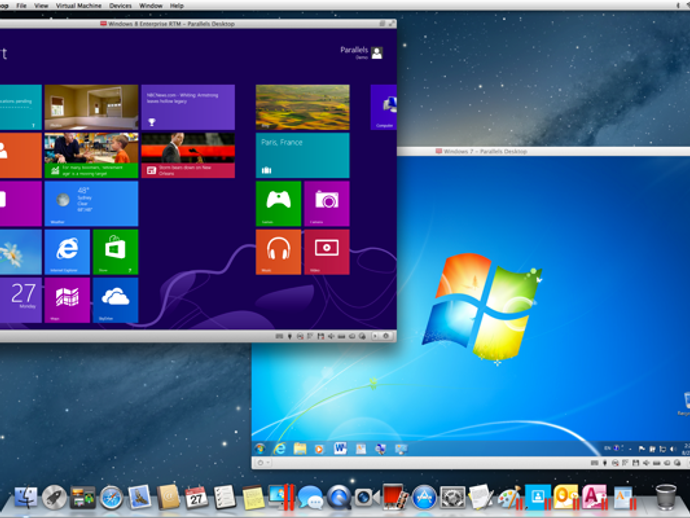Viewport: 690px width, 518px height.
Task: Open the NBCNews.com news tile
Action: pyautogui.click(x=188, y=107)
